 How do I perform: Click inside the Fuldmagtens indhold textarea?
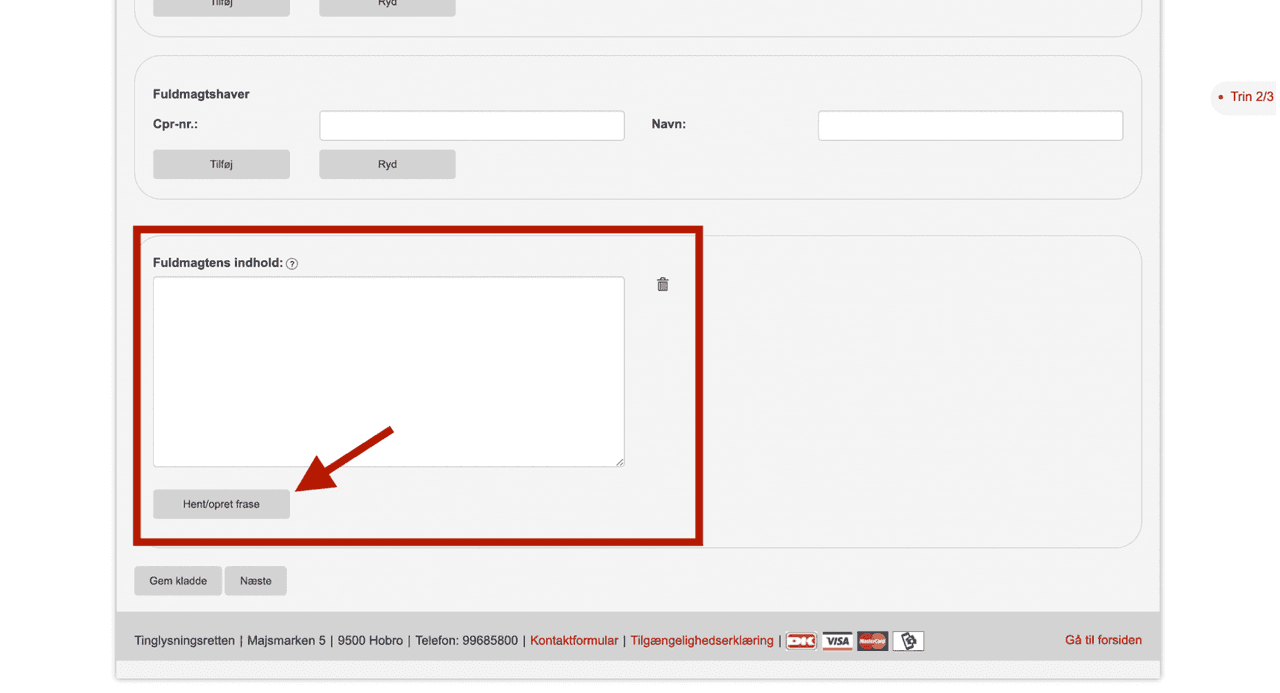pos(388,371)
